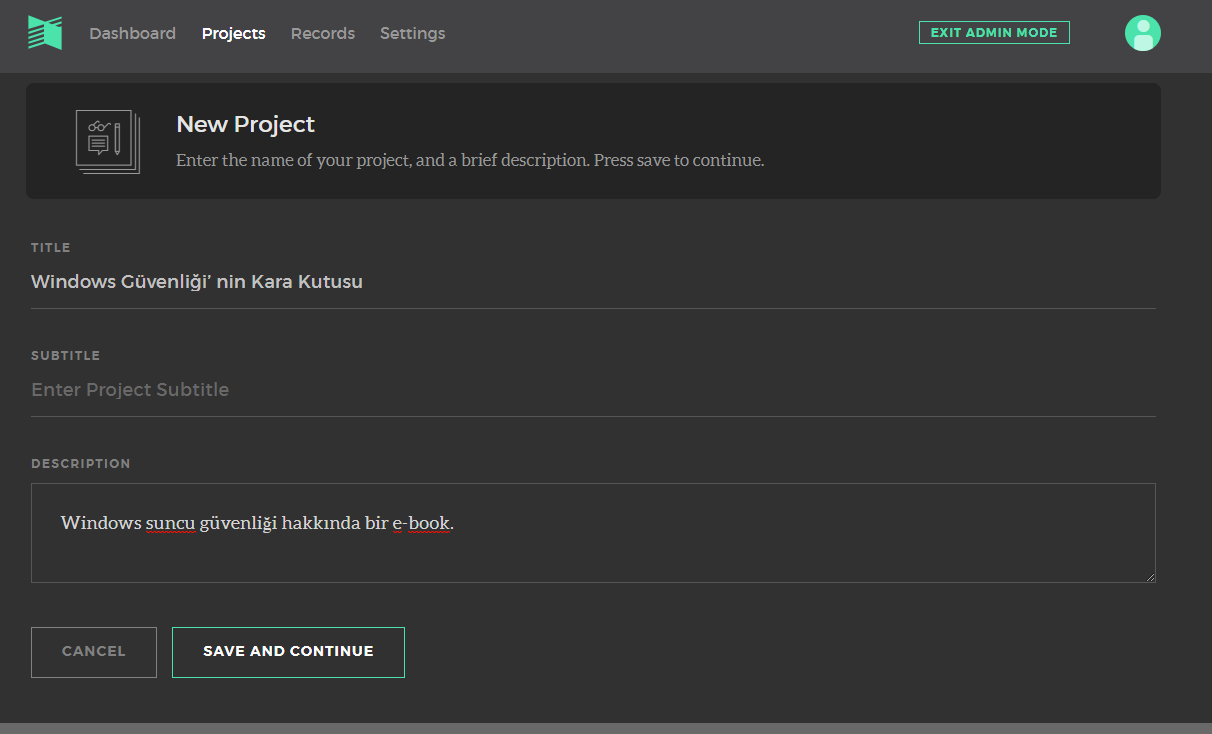
Task: Focus the Title input field
Action: point(593,283)
